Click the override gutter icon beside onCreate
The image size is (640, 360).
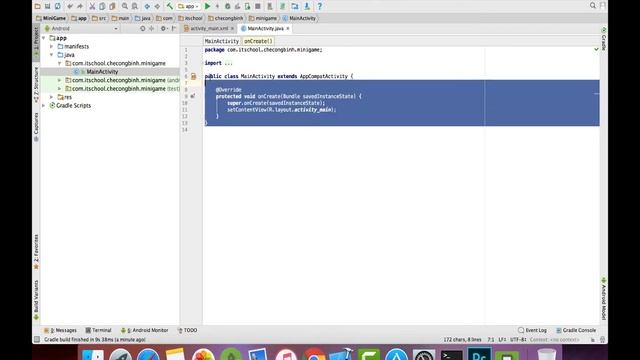point(193,96)
